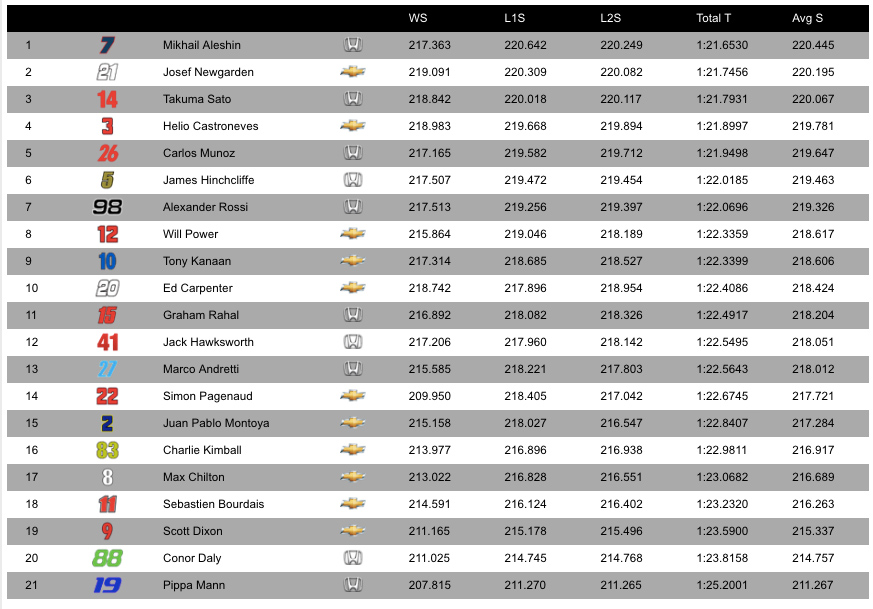Click Mikhail Aleshin's number 7 car icon
The height and width of the screenshot is (609, 873).
tap(107, 45)
